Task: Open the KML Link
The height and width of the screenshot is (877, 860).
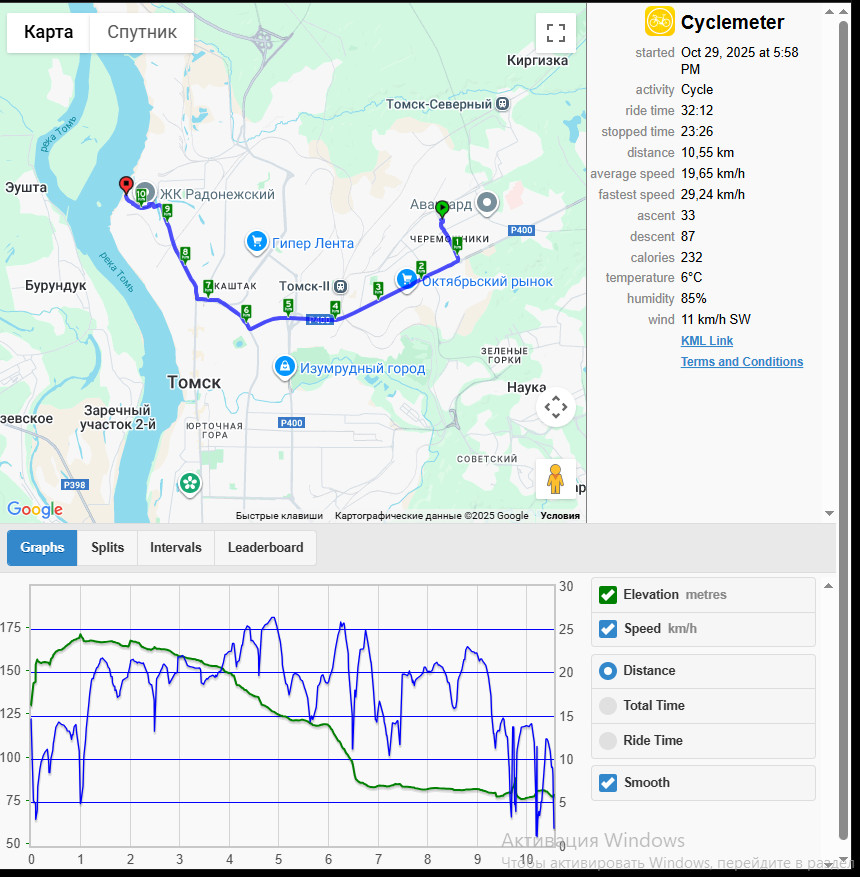Action: 707,341
